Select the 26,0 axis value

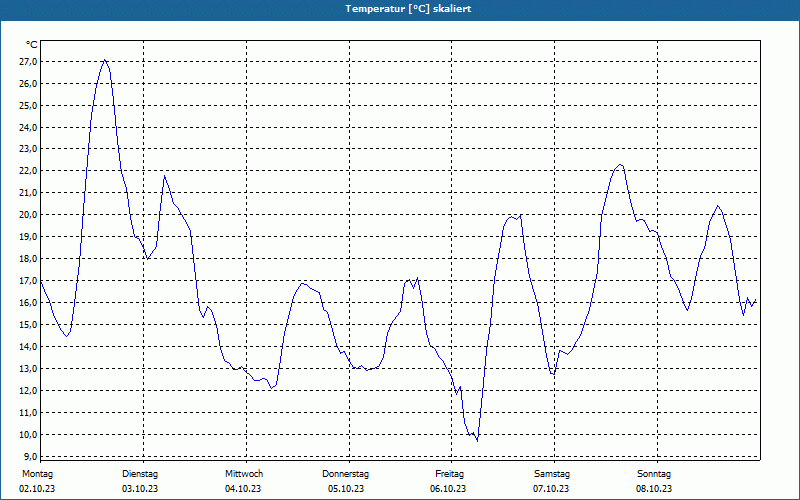click(28, 84)
